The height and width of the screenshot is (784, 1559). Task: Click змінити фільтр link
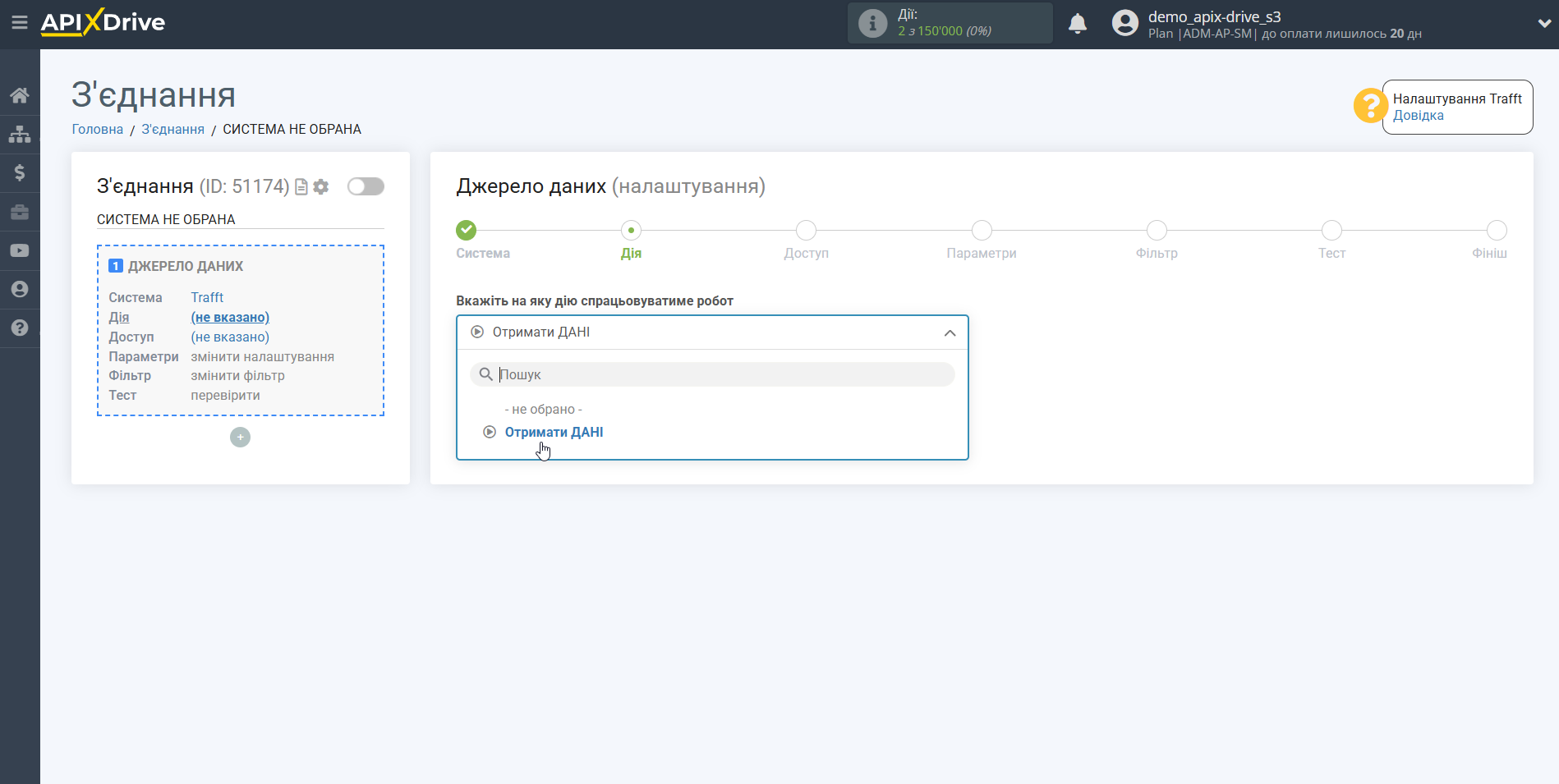click(x=238, y=376)
